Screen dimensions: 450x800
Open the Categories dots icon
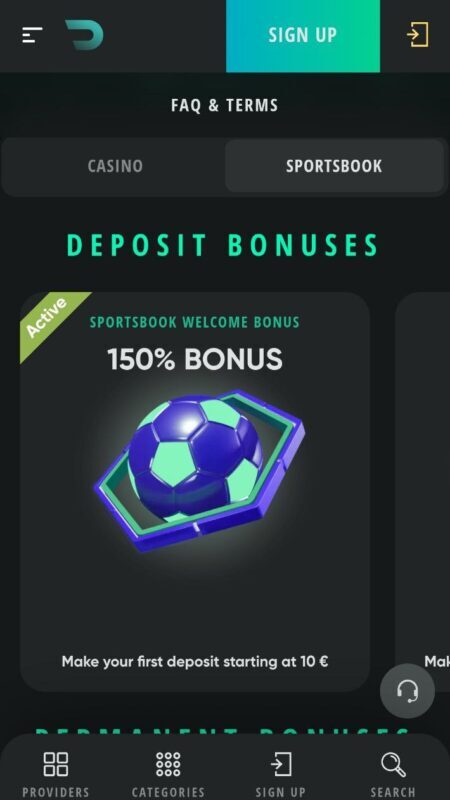(168, 764)
